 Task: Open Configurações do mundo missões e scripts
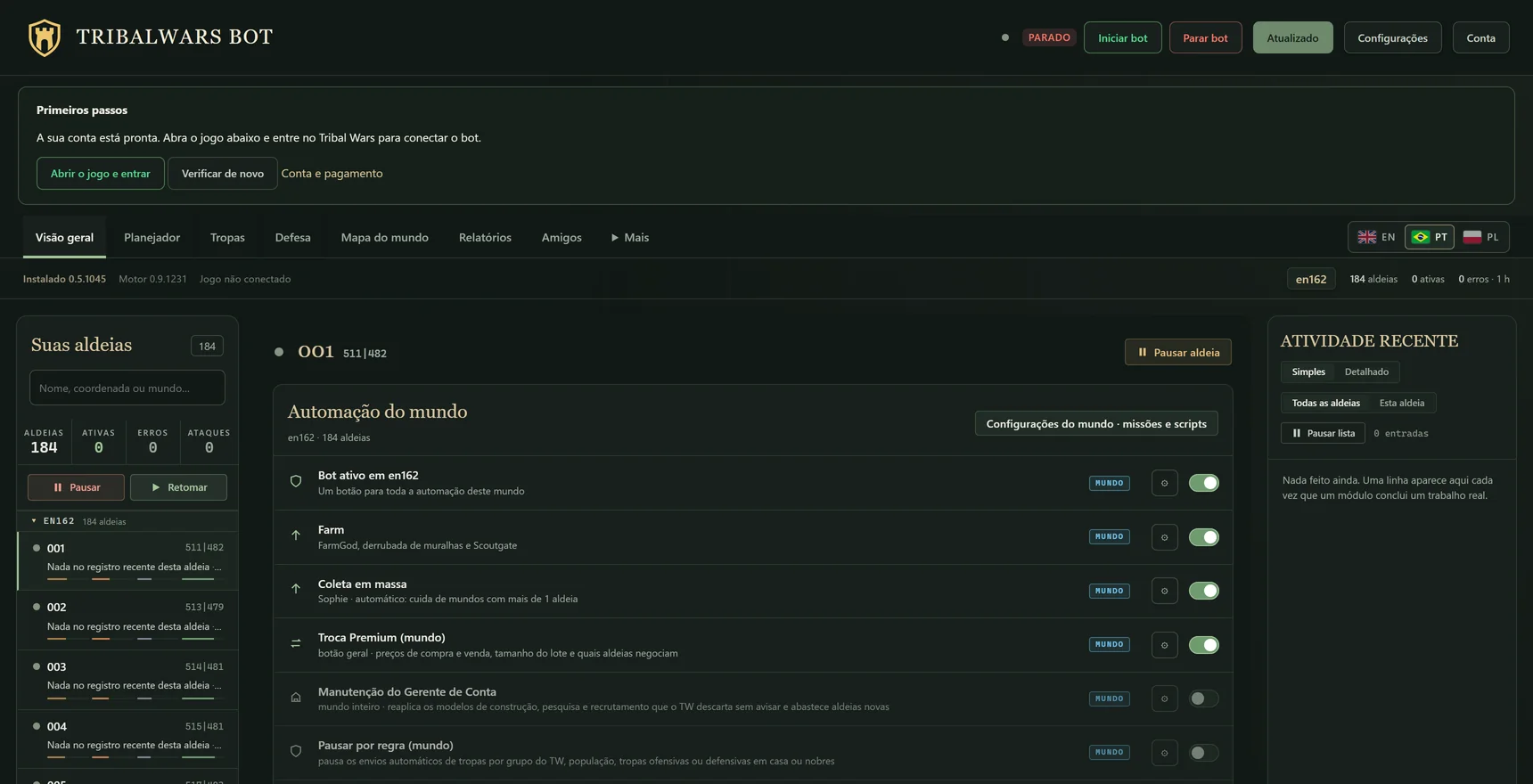[x=1096, y=423]
